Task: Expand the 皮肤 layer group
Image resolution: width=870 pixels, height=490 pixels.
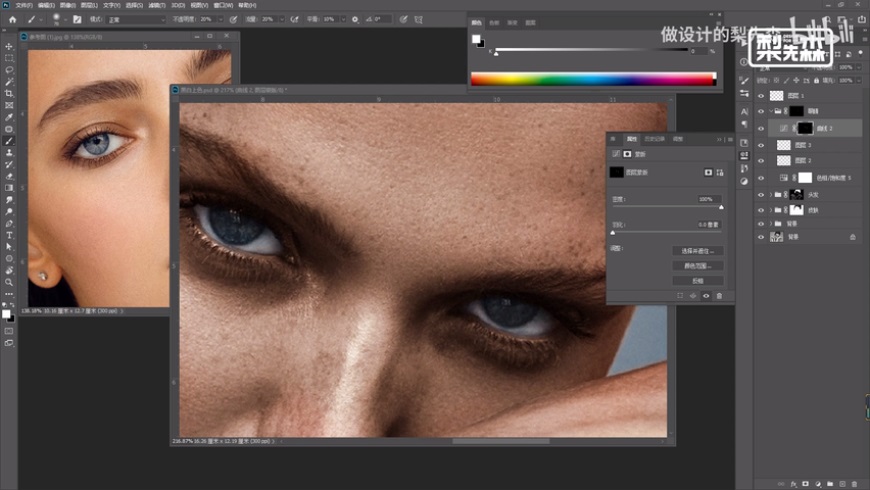Action: click(770, 210)
